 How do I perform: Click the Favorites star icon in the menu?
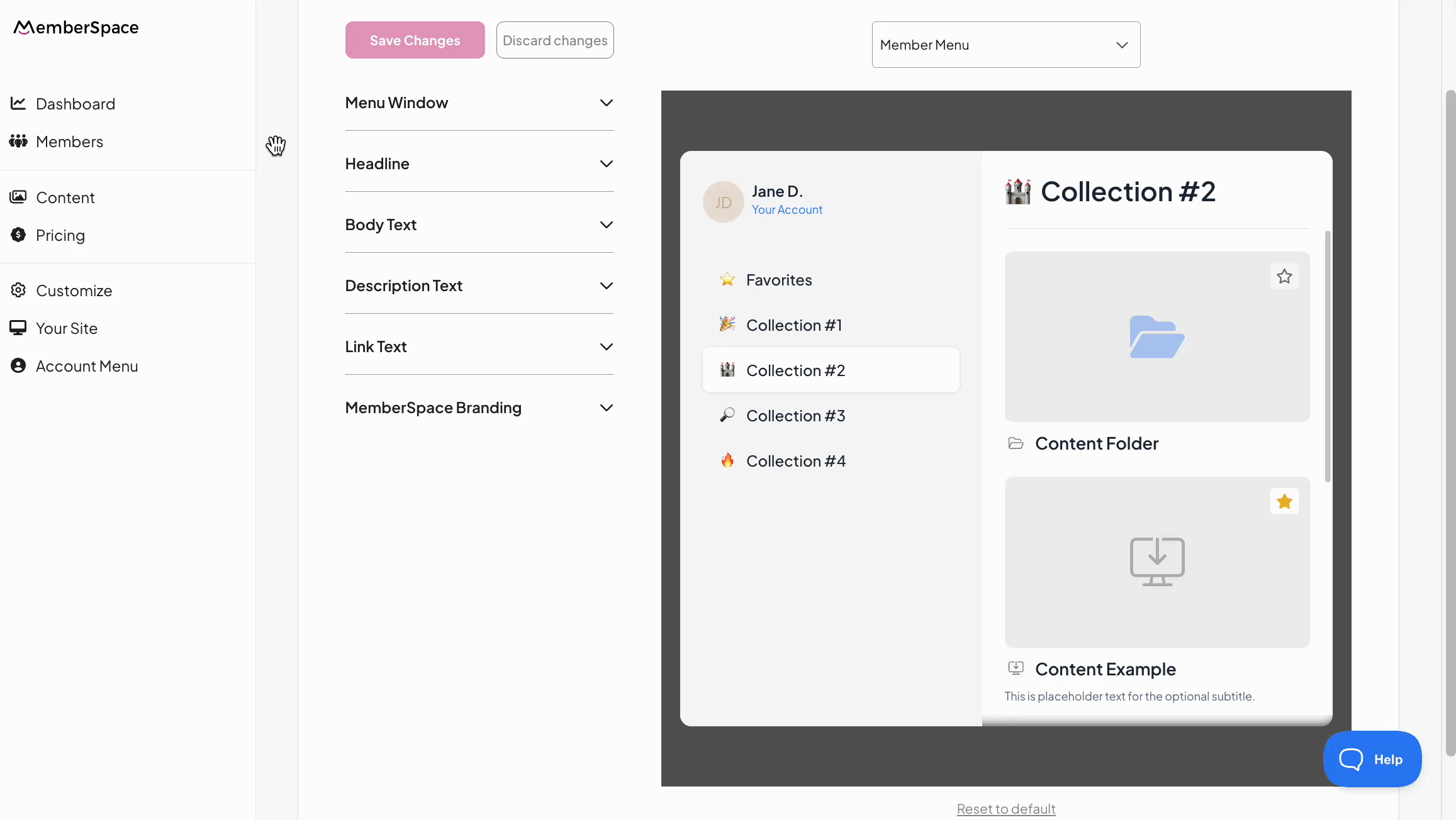[x=727, y=279]
